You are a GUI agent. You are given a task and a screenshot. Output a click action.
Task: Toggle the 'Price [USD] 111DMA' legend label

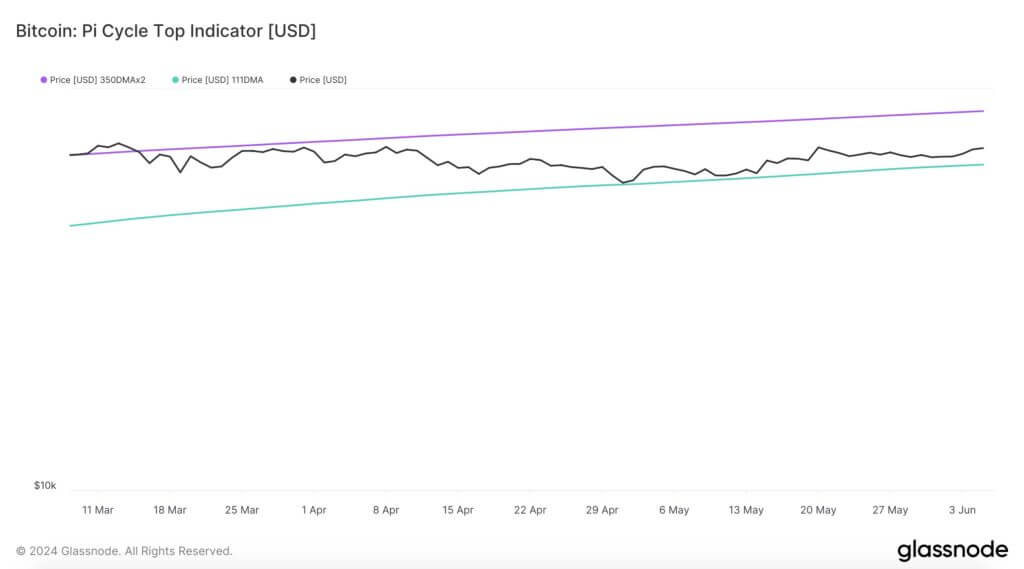222,79
